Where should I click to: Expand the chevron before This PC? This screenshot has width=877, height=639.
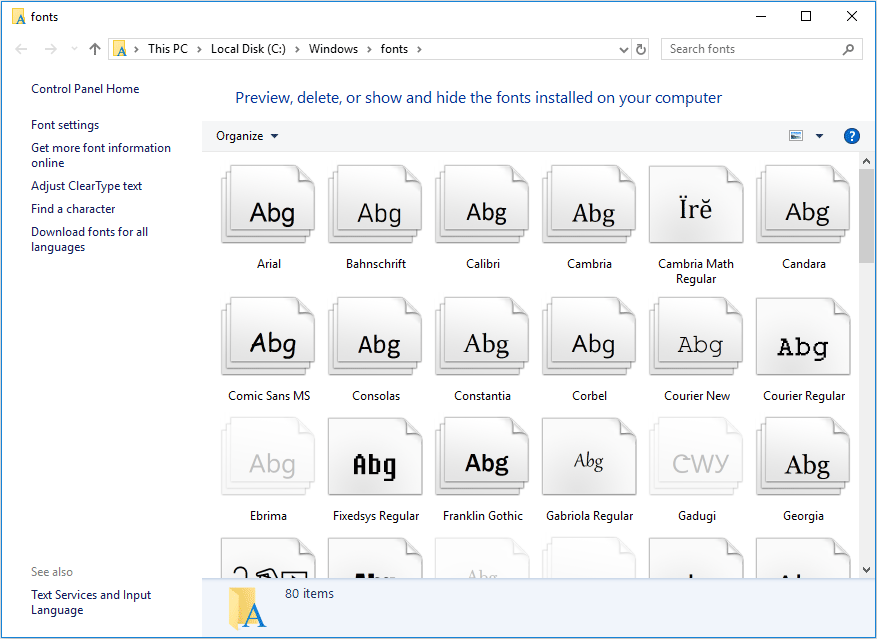(x=136, y=49)
